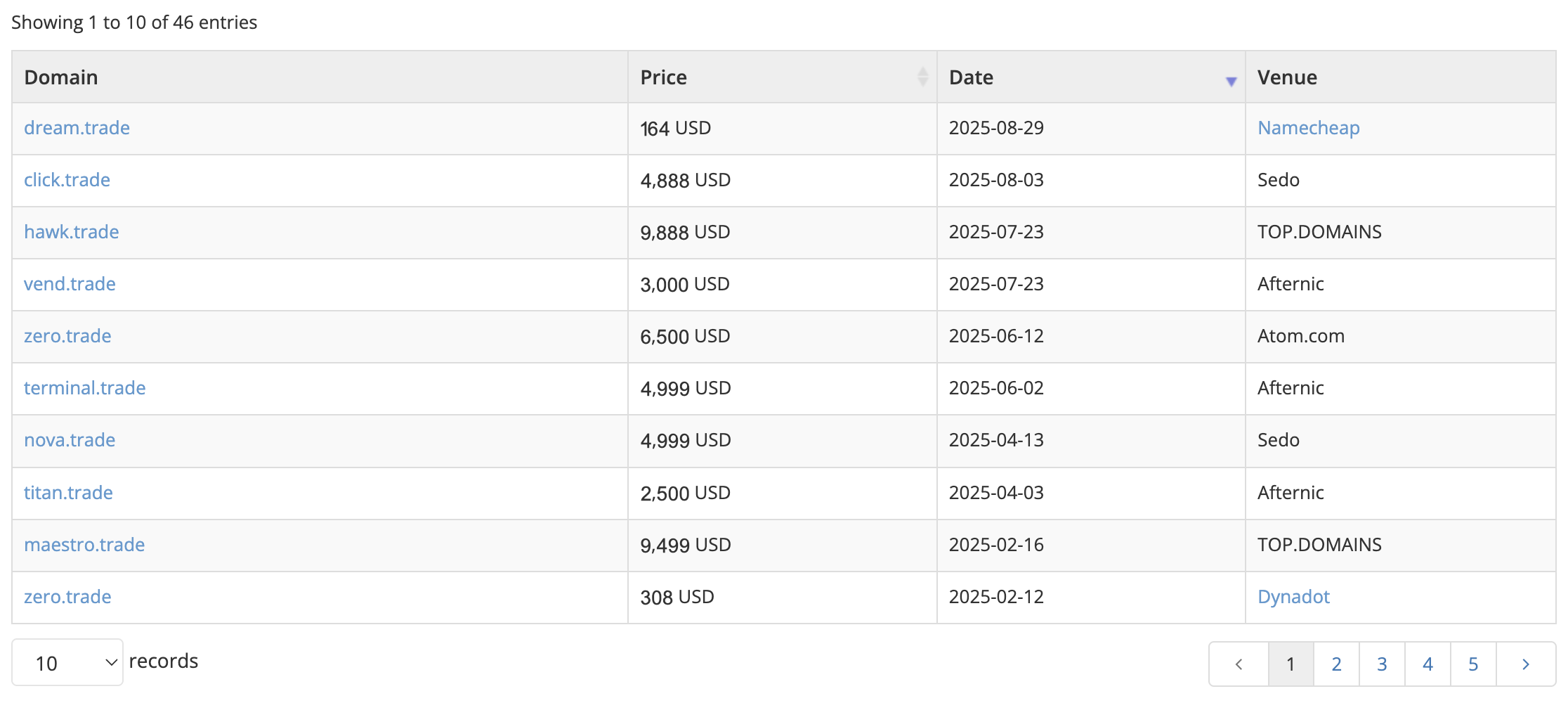The width and height of the screenshot is (1568, 703).
Task: Sort table by Domain column header
Action: pos(61,77)
